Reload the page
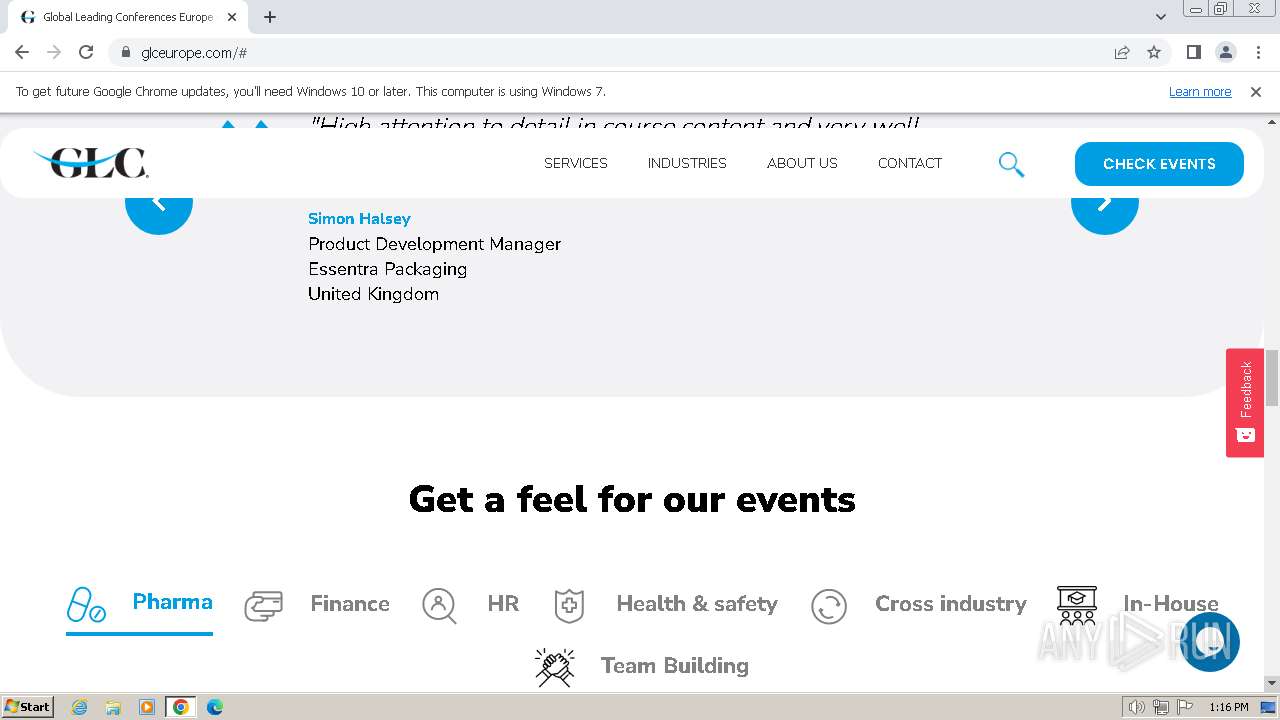Viewport: 1280px width, 720px height. pos(86,52)
